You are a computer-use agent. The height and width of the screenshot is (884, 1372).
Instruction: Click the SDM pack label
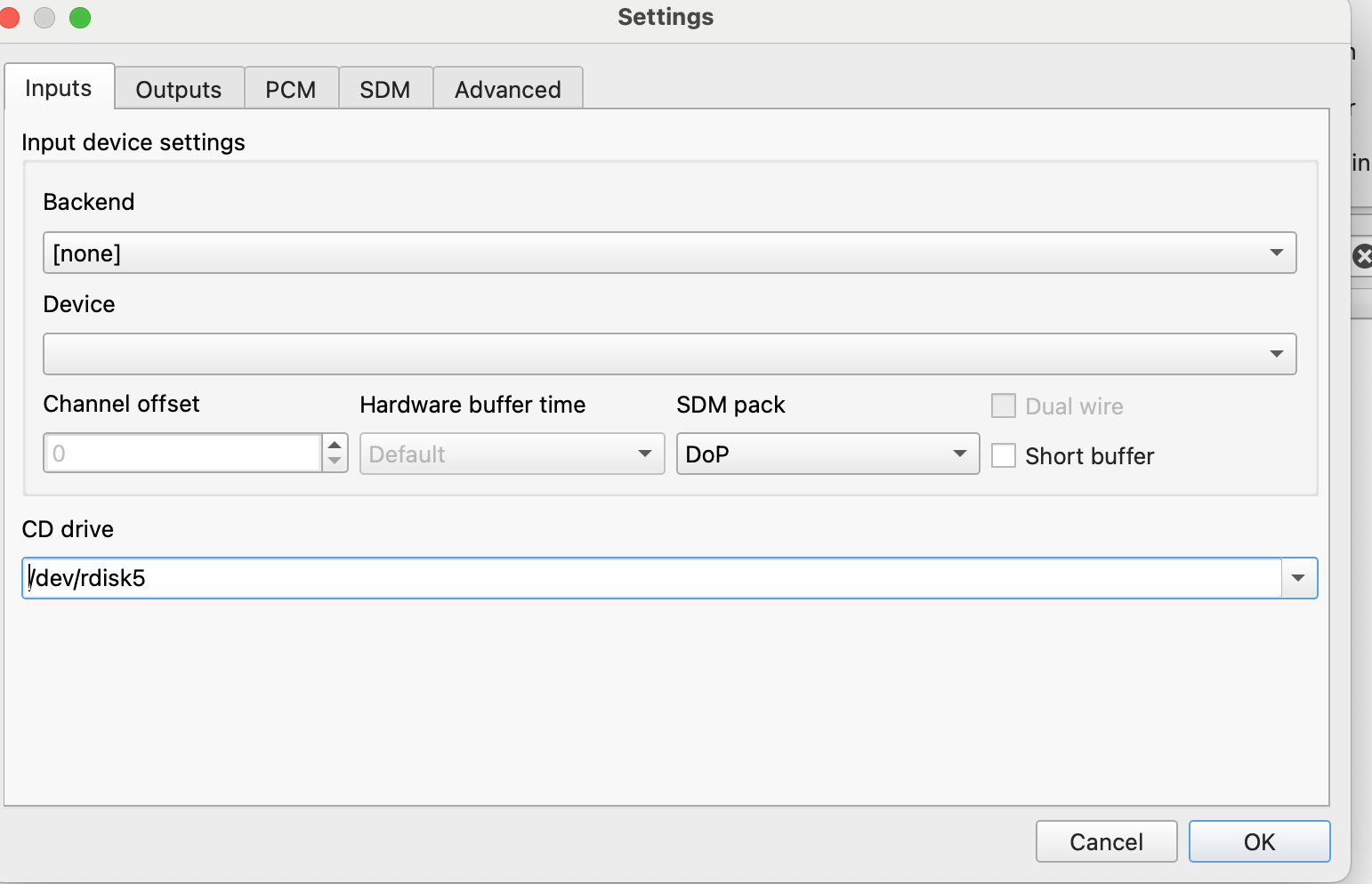pos(730,405)
